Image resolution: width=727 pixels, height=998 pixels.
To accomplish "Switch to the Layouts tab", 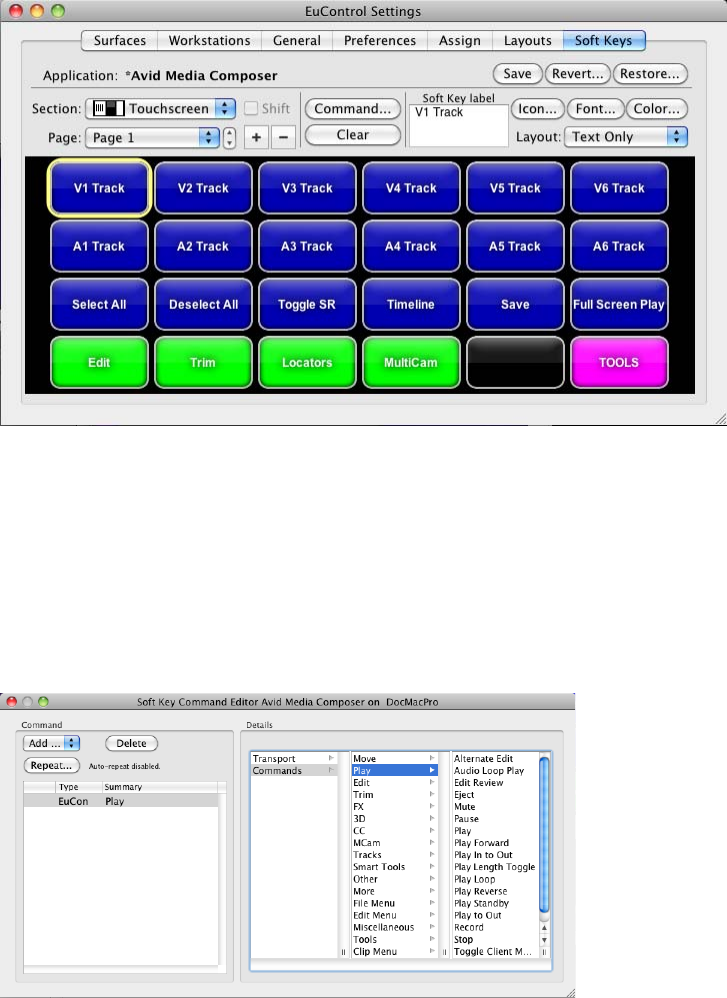I will tap(528, 40).
